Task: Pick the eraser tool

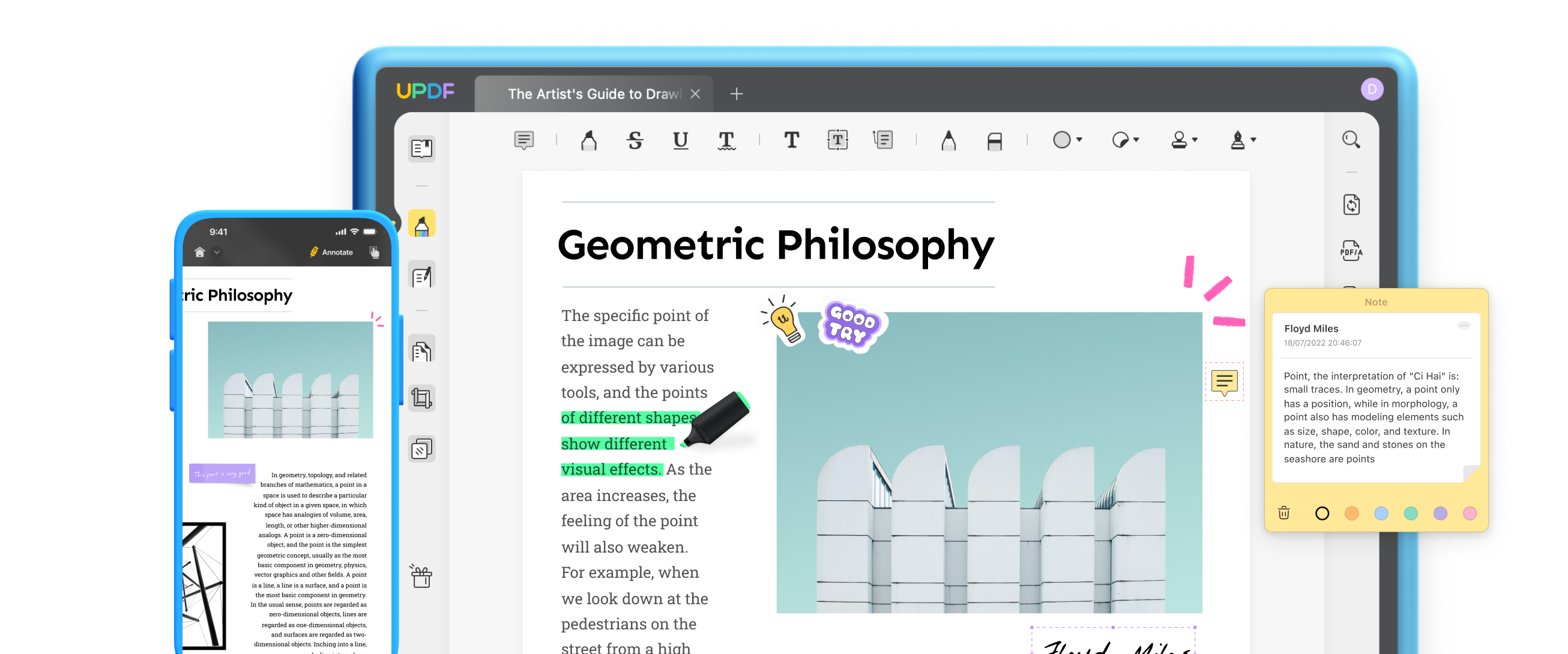Action: point(994,142)
